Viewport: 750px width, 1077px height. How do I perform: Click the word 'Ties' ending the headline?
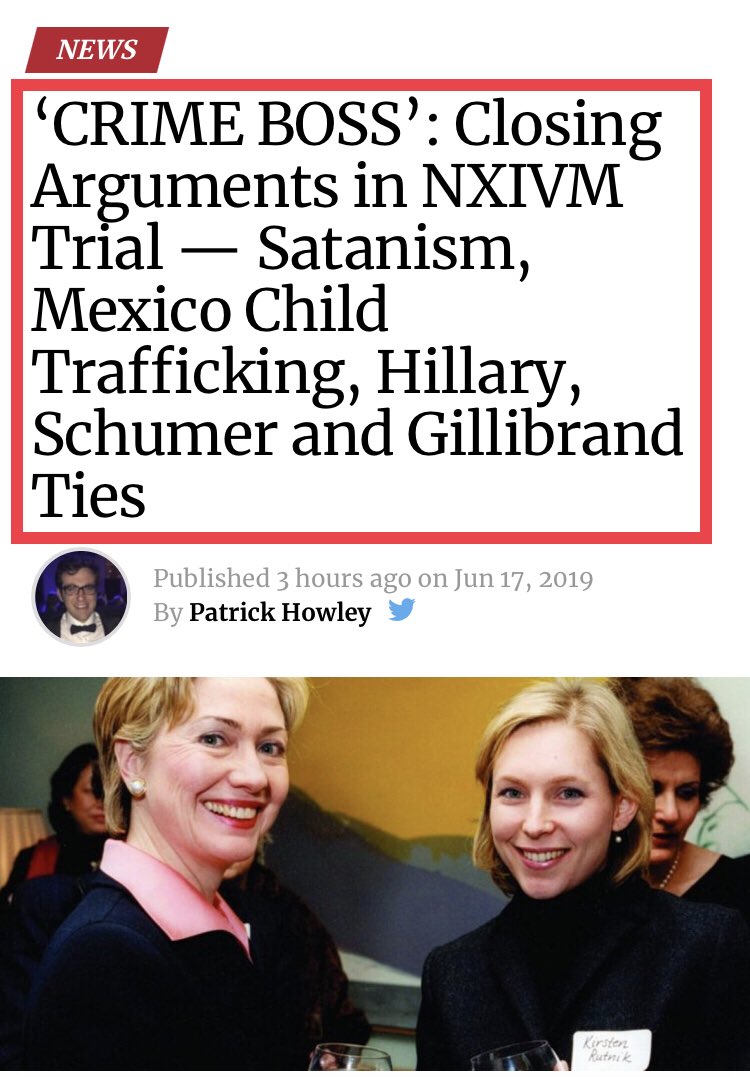(88, 495)
